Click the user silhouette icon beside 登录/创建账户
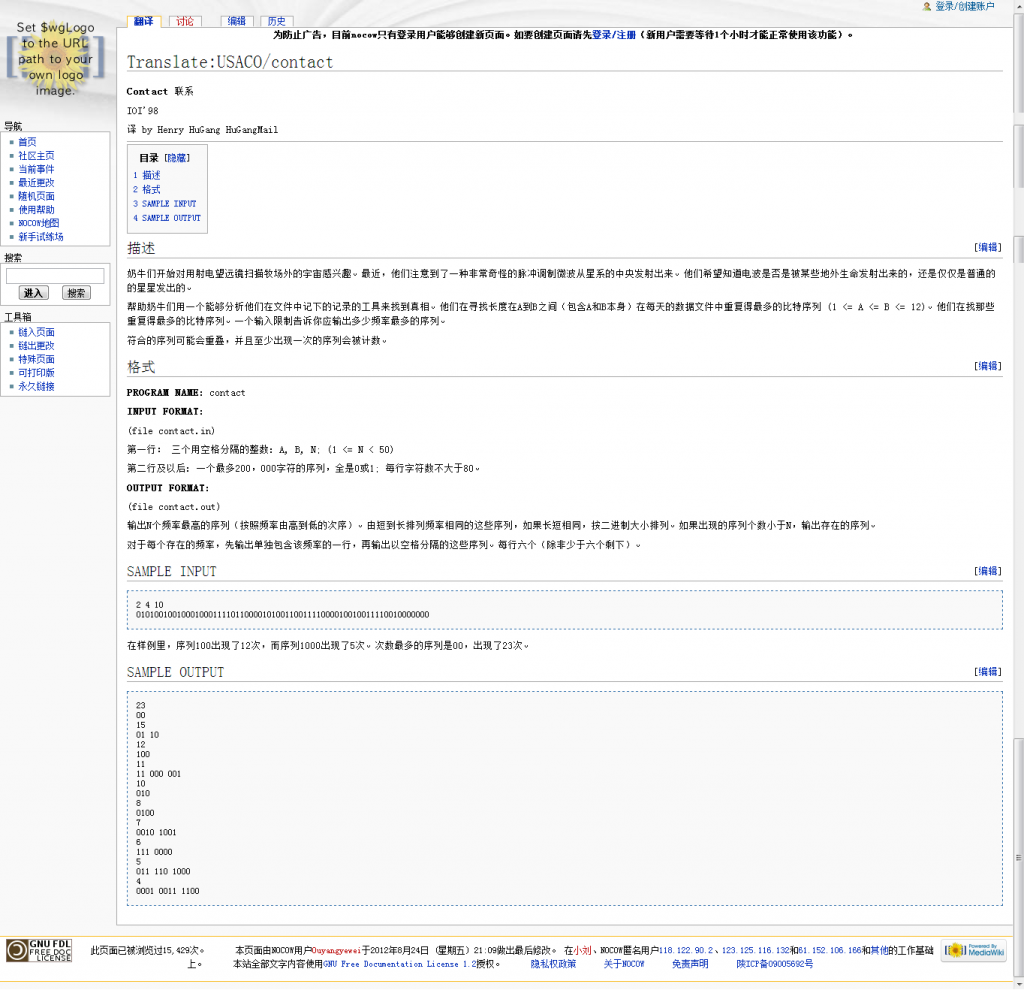This screenshot has width=1024, height=990. click(928, 7)
